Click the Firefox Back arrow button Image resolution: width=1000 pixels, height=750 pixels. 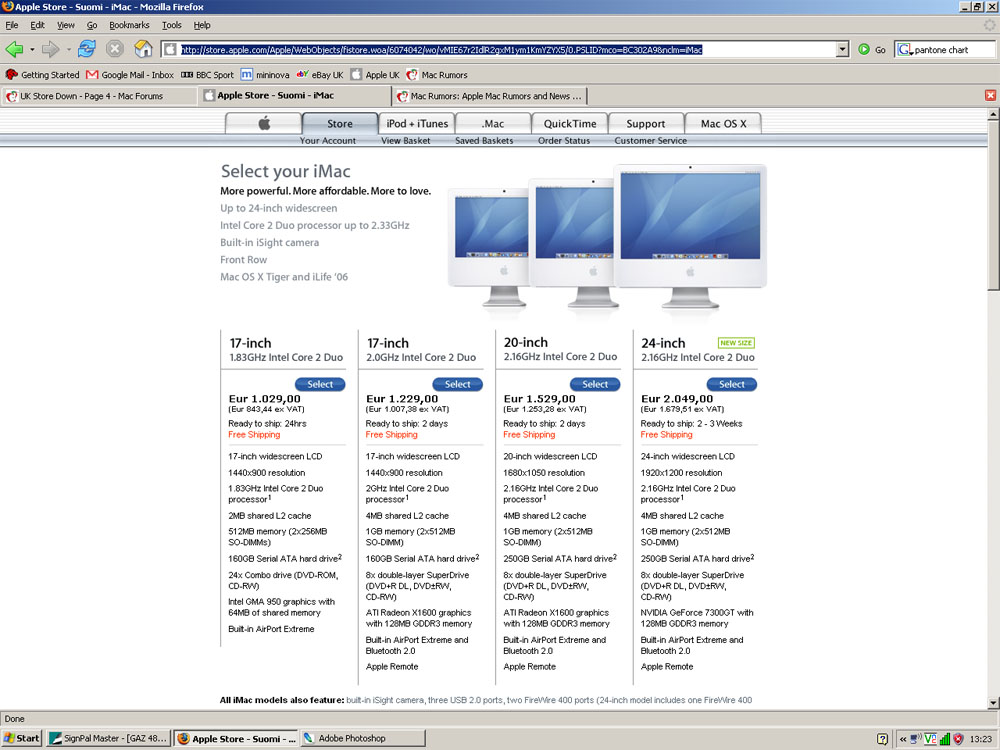[14, 49]
